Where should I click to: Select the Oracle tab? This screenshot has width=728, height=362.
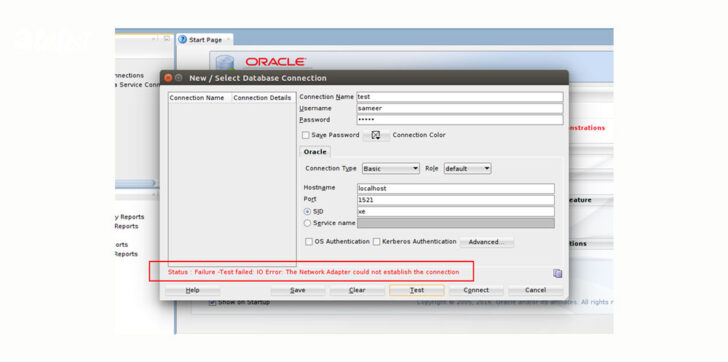click(315, 152)
